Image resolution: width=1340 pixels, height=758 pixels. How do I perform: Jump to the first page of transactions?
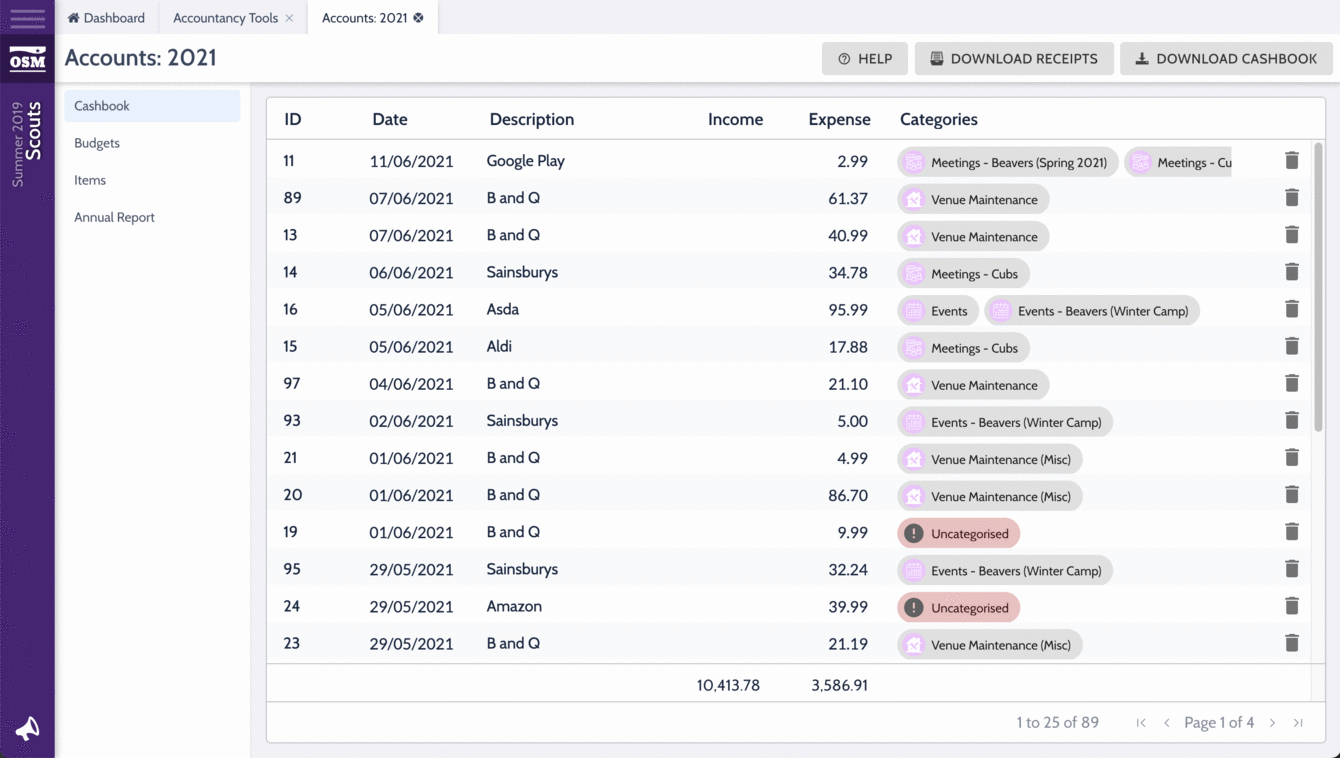click(x=1140, y=722)
